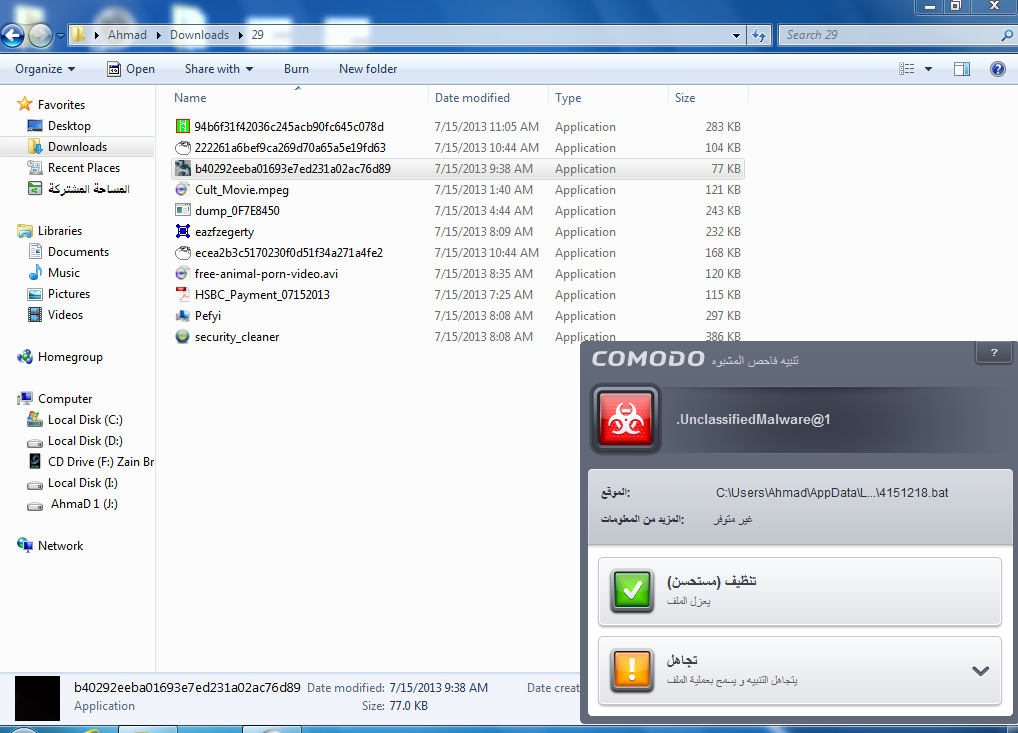Open the Organize menu
1018x733 pixels.
(45, 69)
